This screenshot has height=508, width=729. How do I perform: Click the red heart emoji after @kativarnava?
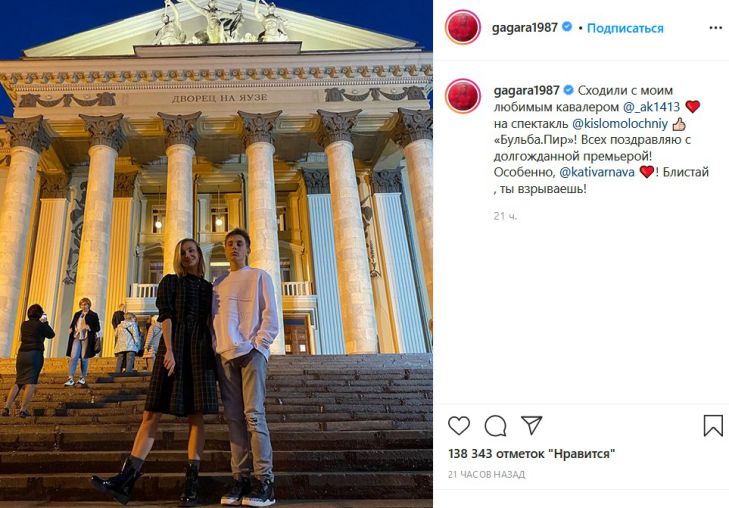[646, 172]
